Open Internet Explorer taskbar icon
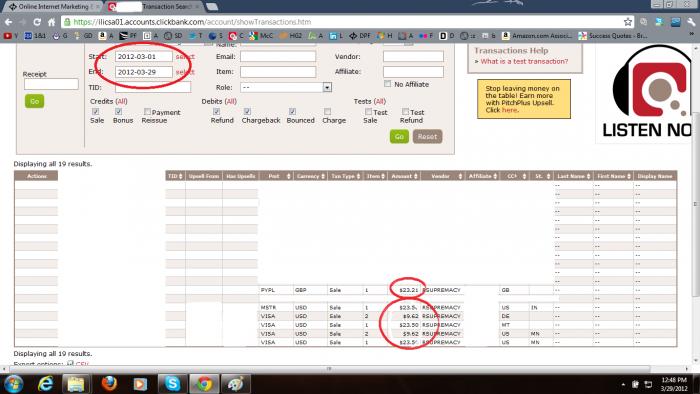The image size is (700, 394). click(46, 384)
